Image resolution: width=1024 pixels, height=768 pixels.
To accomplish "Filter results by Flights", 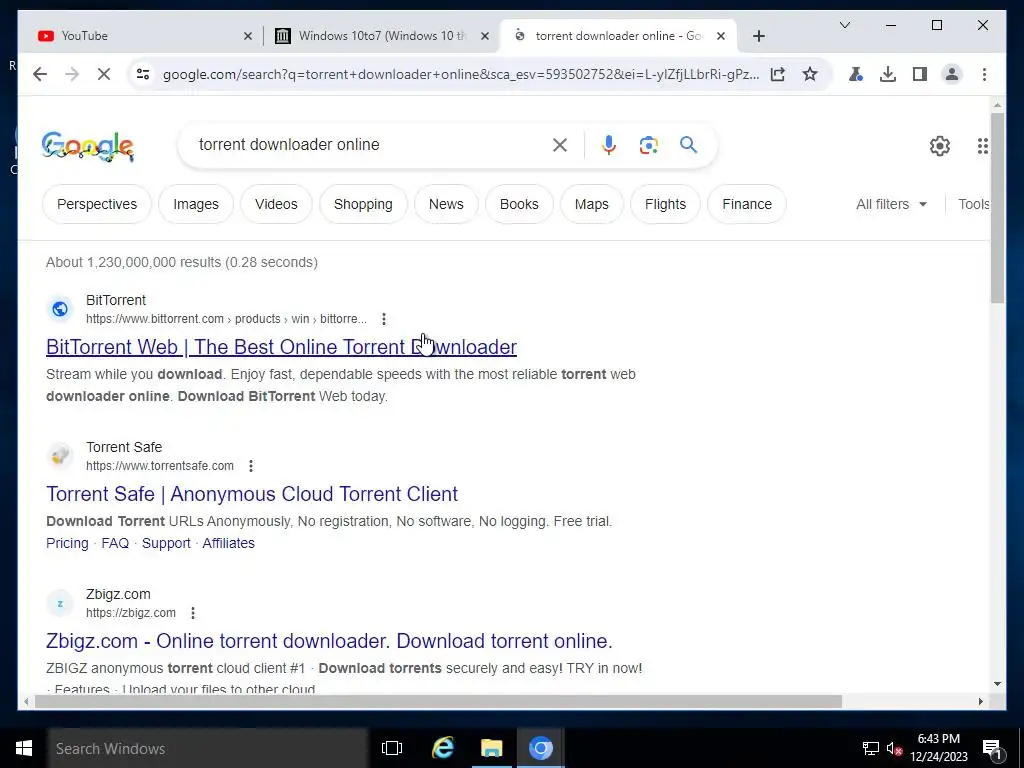I will [665, 204].
